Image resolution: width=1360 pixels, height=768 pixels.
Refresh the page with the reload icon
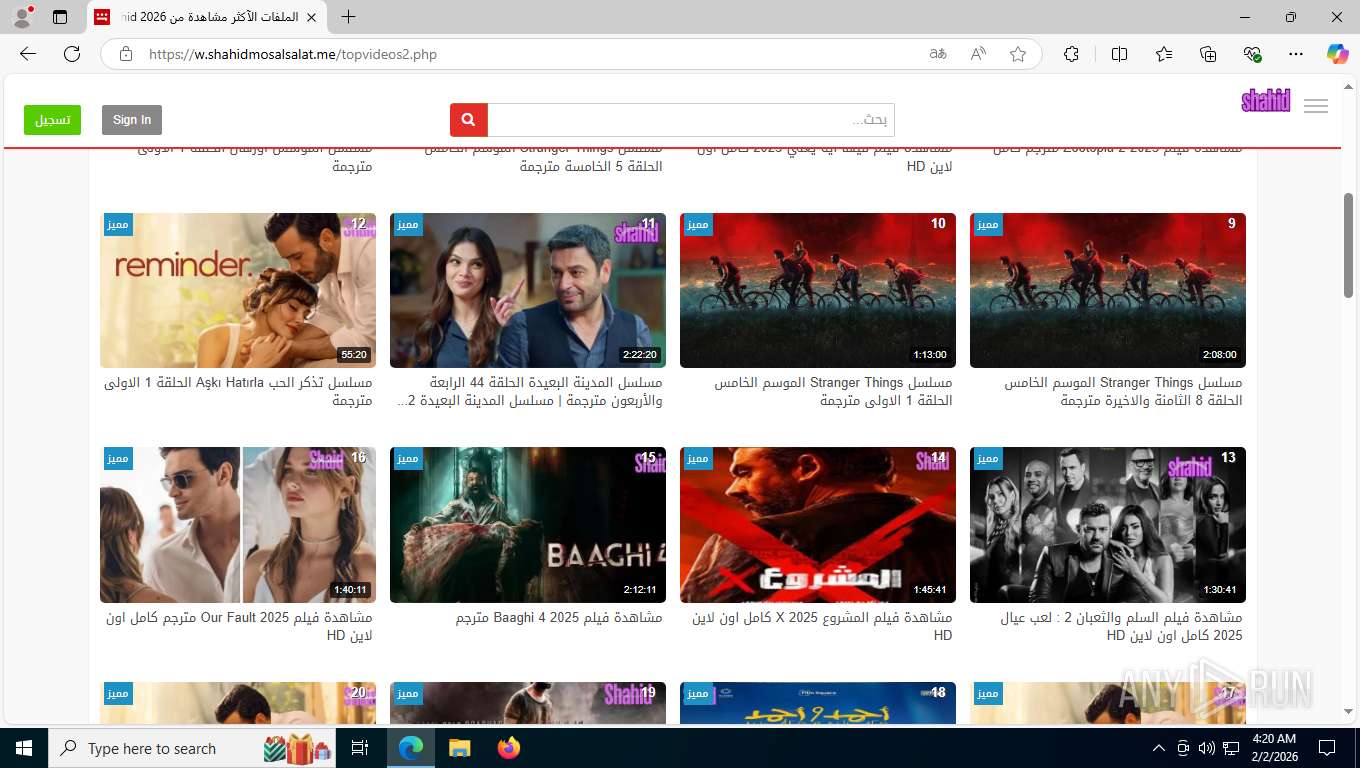(x=72, y=54)
